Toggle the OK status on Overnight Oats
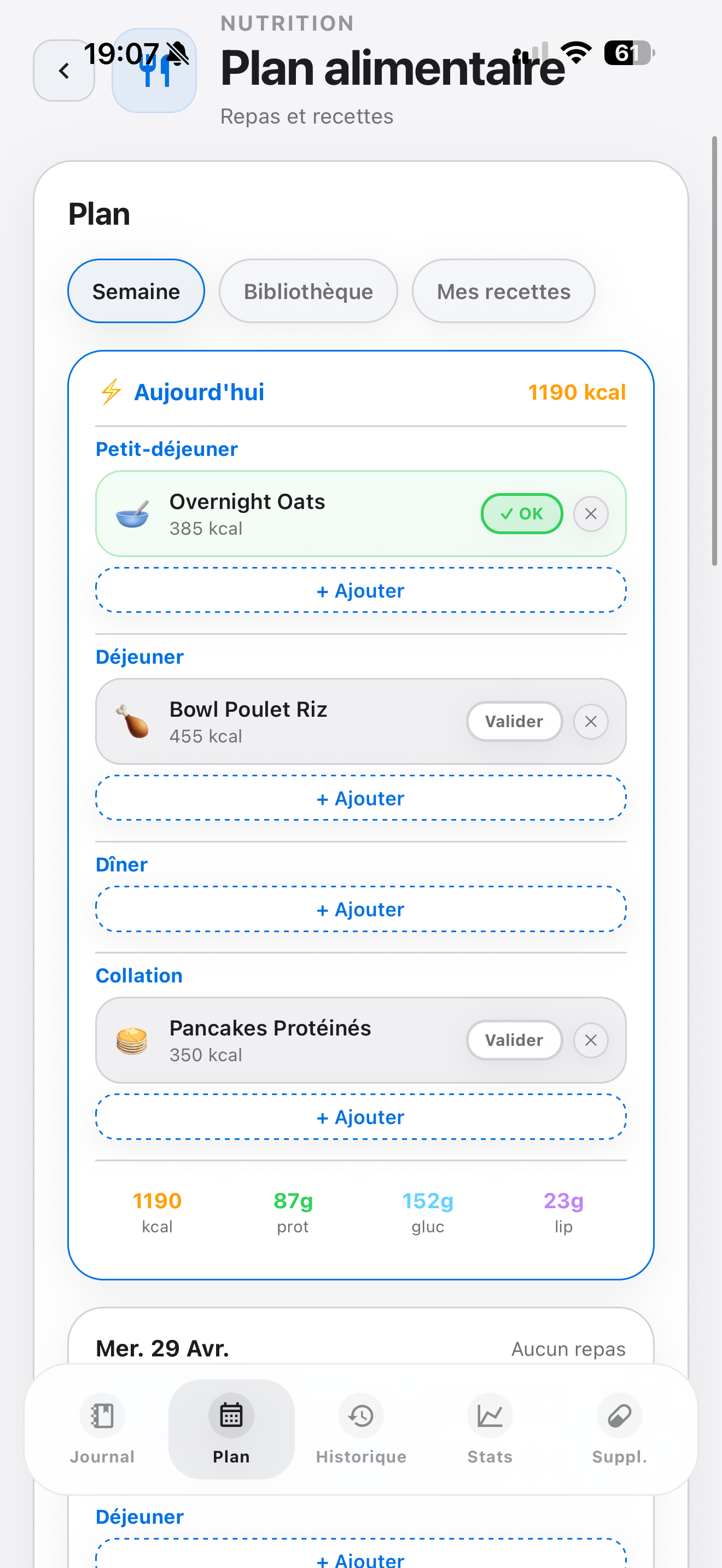722x1568 pixels. coord(522,514)
